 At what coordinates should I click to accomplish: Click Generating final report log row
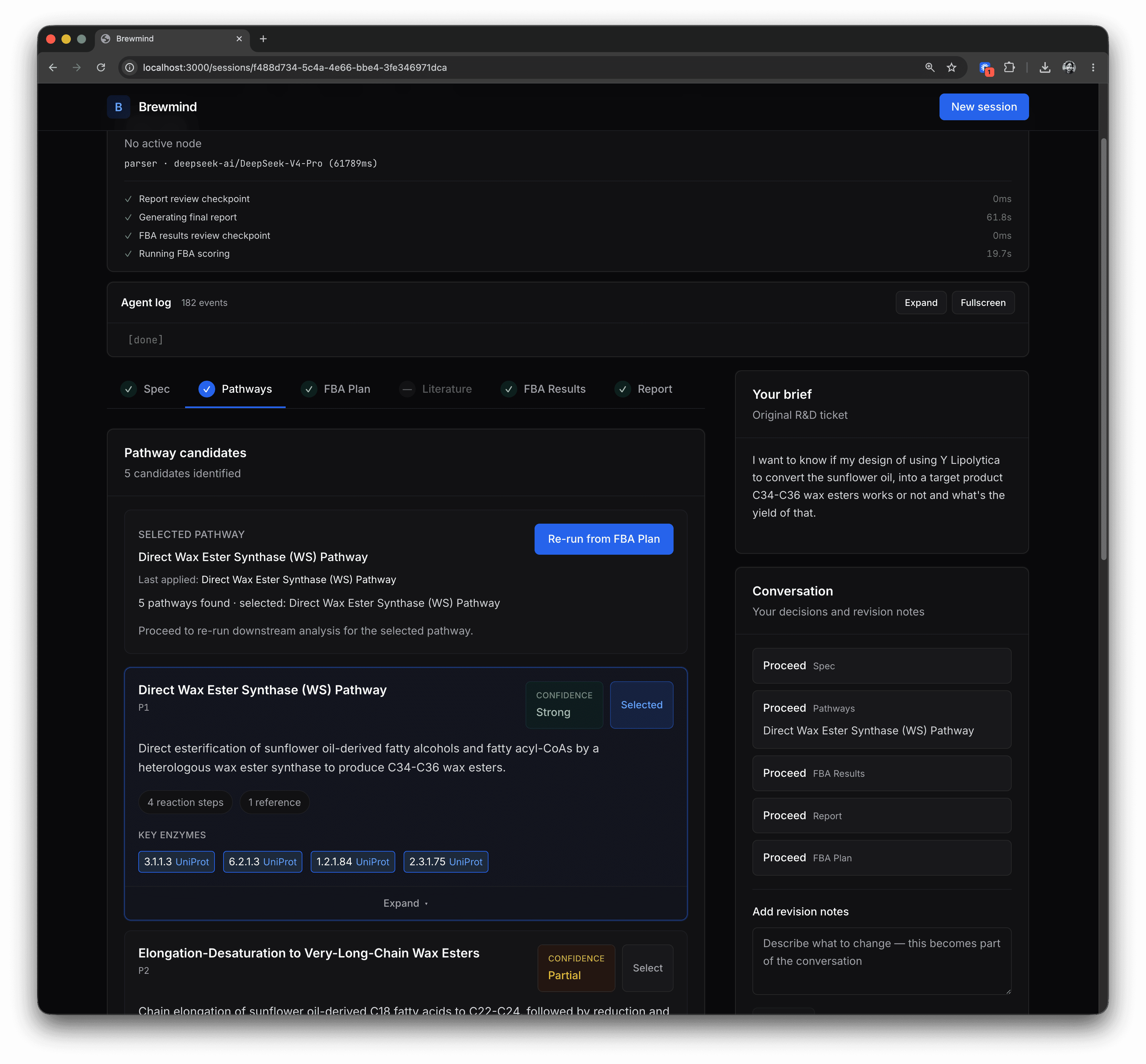[x=567, y=217]
